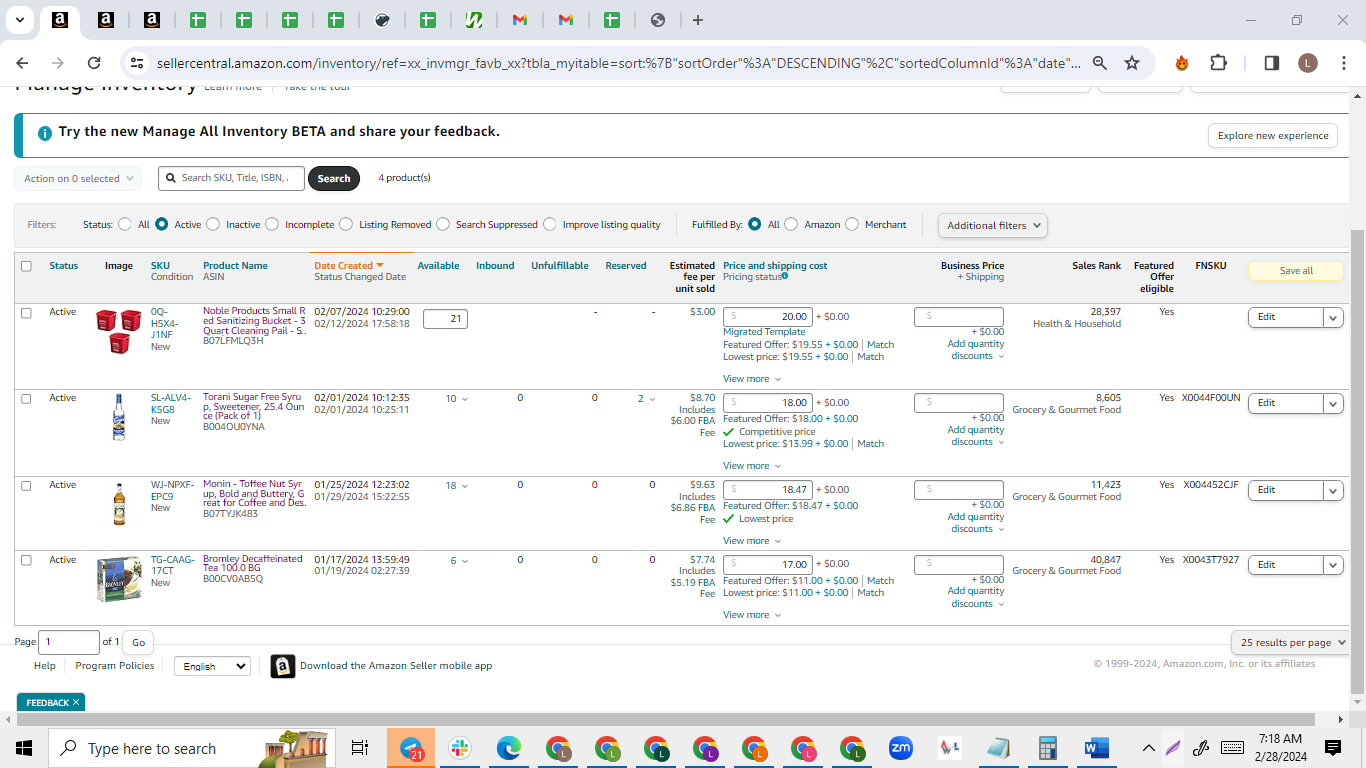
Task: Choose the Search Suppressed status filter
Action: (x=443, y=225)
